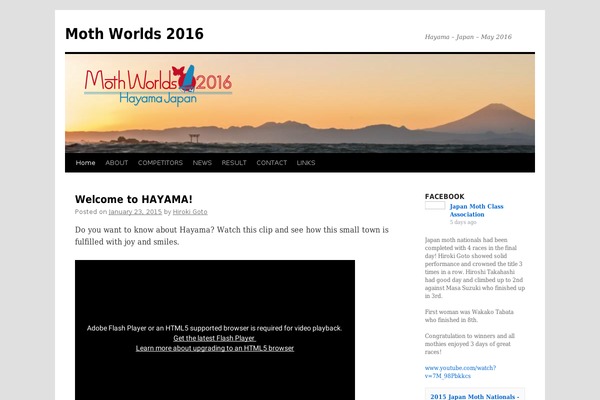The height and width of the screenshot is (400, 600).
Task: Click the Moth Worlds 2016 site title
Action: pos(134,34)
